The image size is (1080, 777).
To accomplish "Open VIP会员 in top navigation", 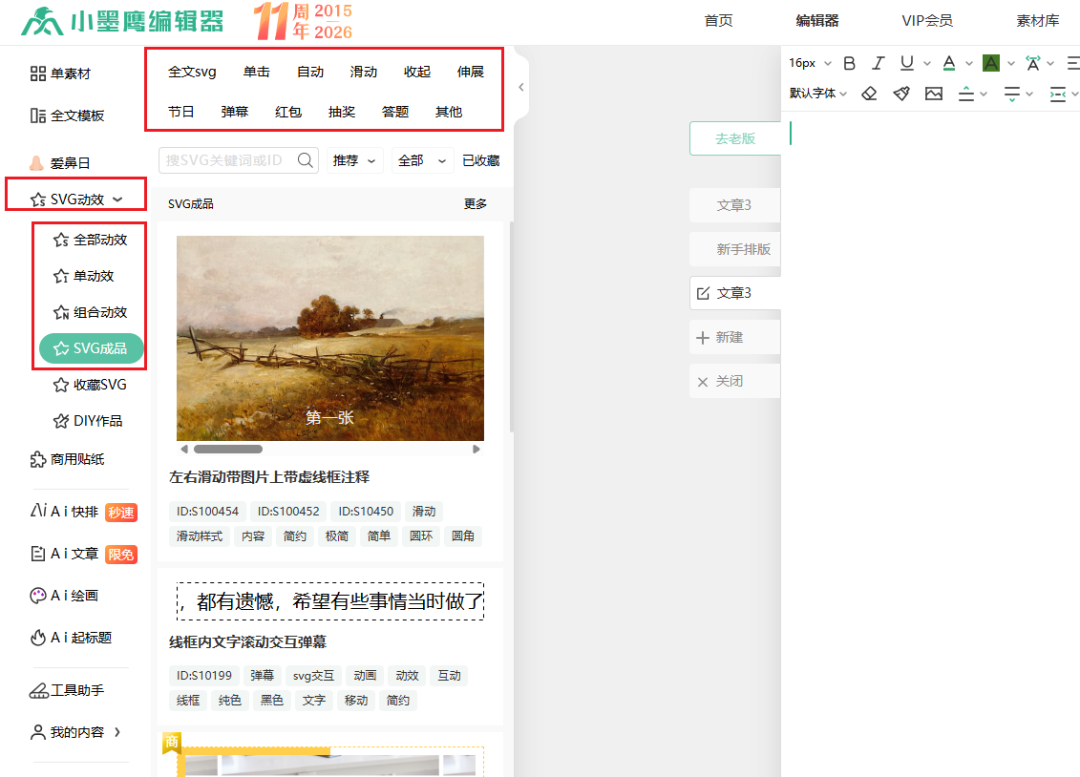I will [x=928, y=21].
